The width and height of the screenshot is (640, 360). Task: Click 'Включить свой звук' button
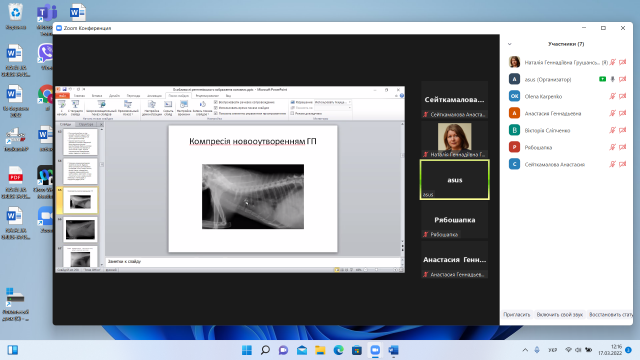[x=560, y=315]
